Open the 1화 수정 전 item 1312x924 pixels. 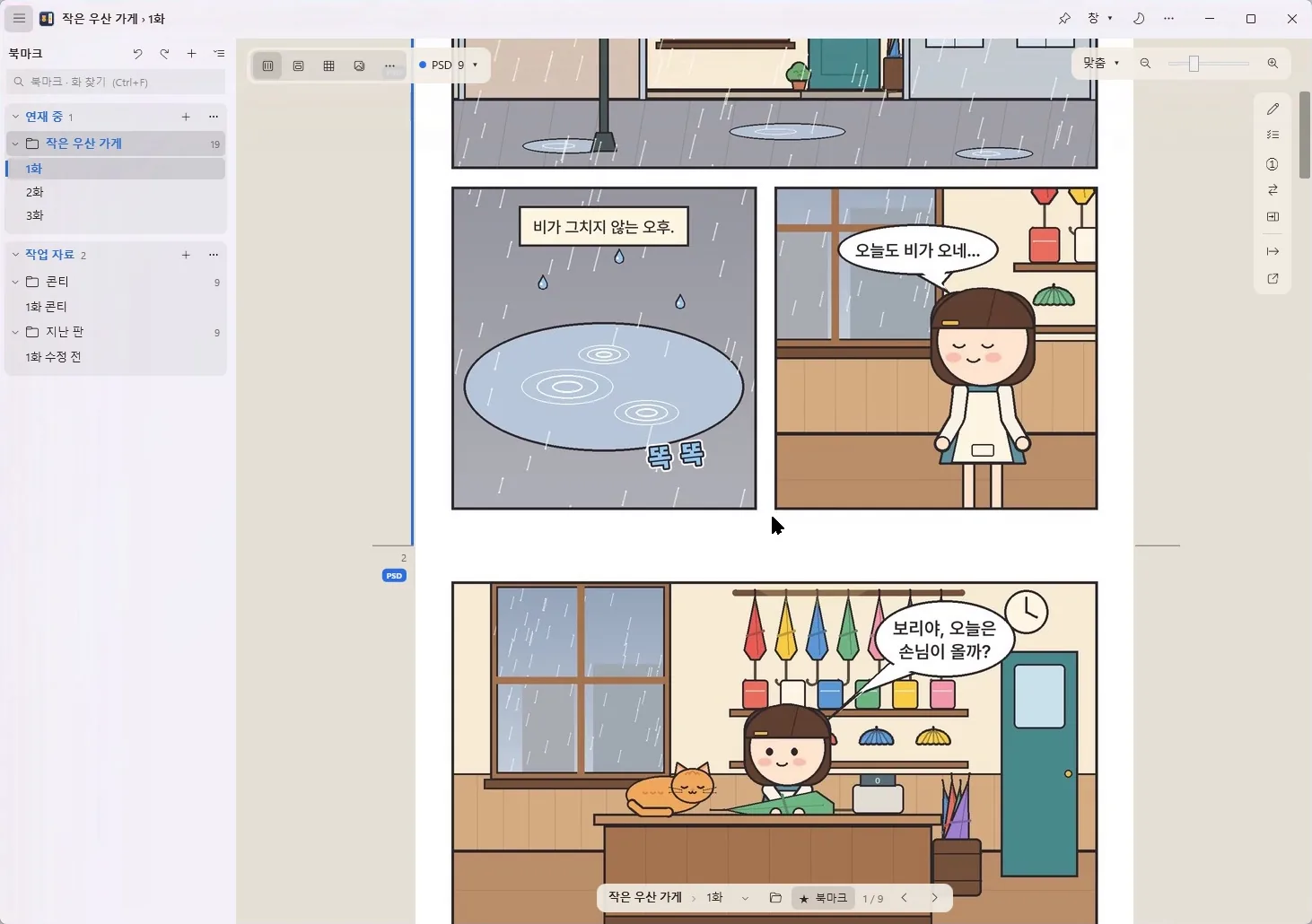pyautogui.click(x=116, y=357)
